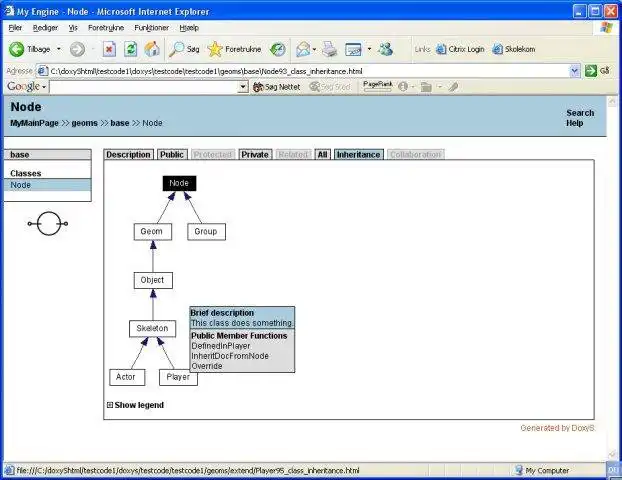This screenshot has width=622, height=480.
Task: Open the Mail button dropdown arrow
Action: (315, 49)
